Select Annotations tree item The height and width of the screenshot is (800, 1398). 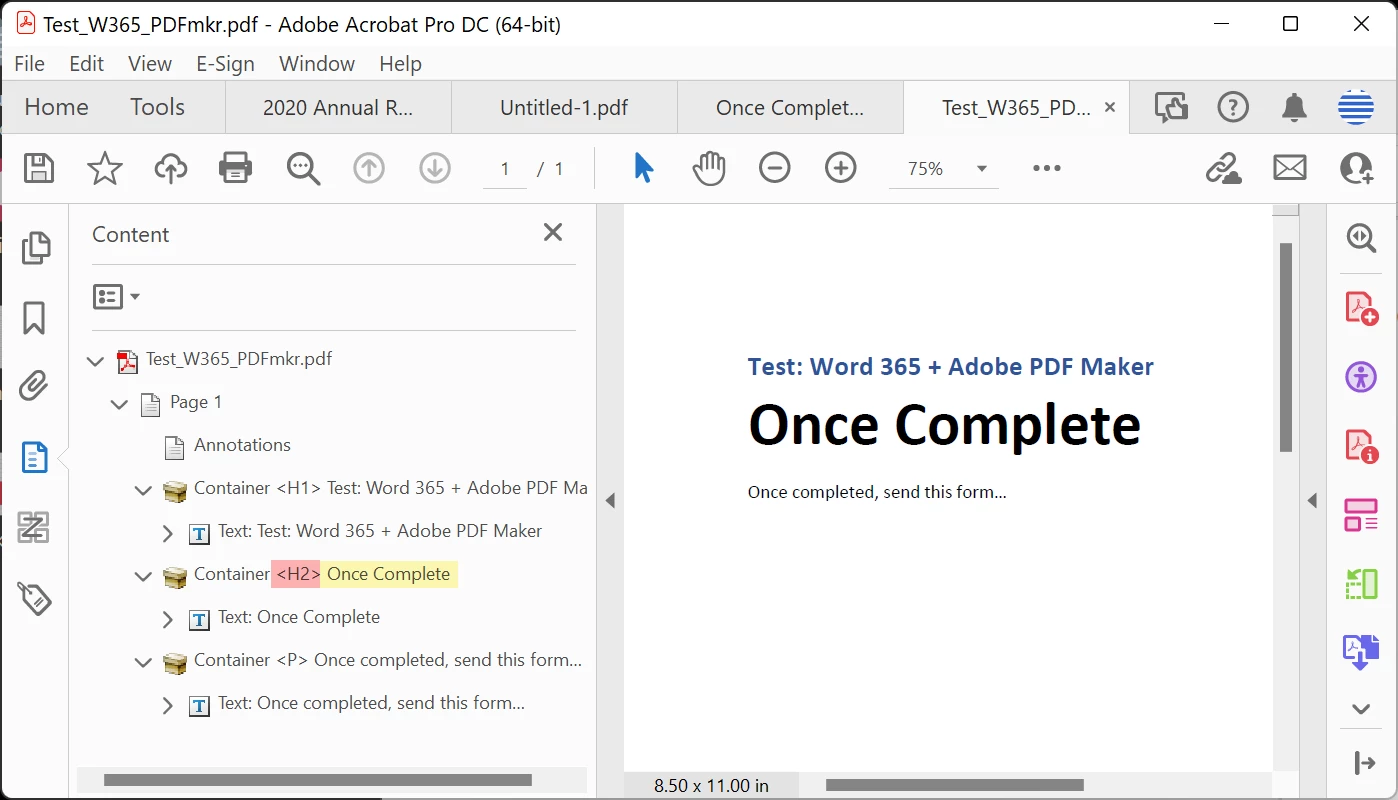pos(243,445)
